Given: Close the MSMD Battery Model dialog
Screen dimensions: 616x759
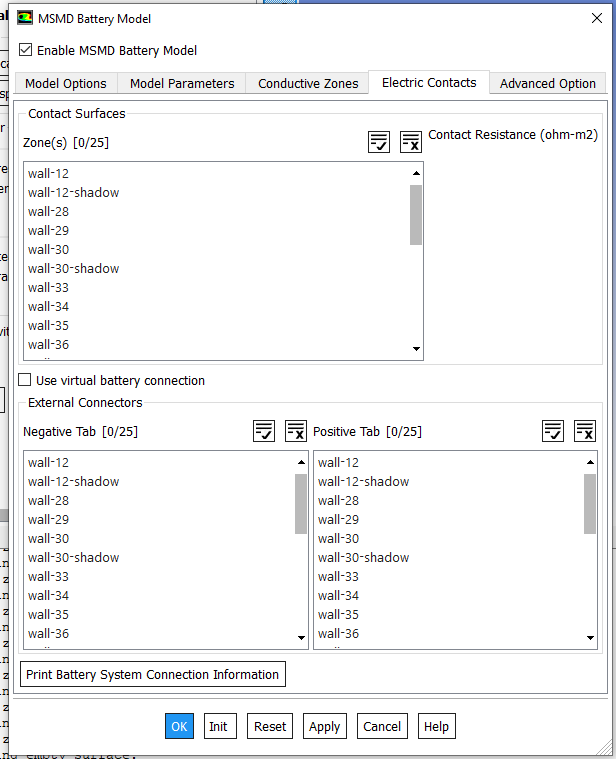Looking at the screenshot, I should [x=597, y=18].
